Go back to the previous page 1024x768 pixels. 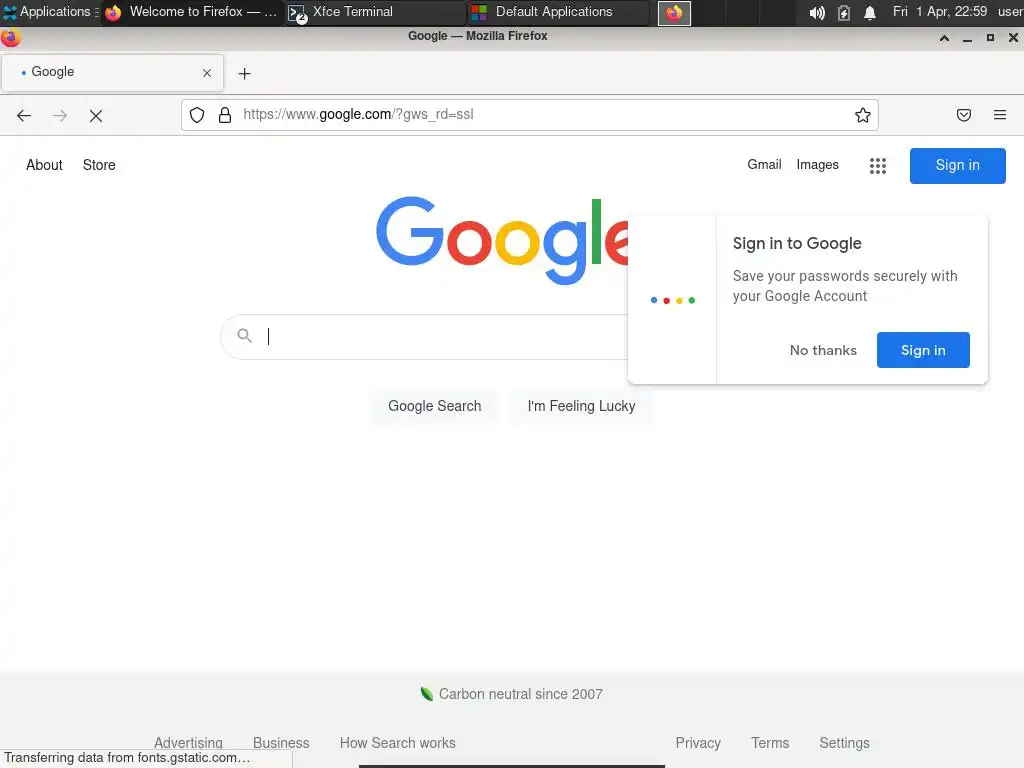[x=24, y=116]
